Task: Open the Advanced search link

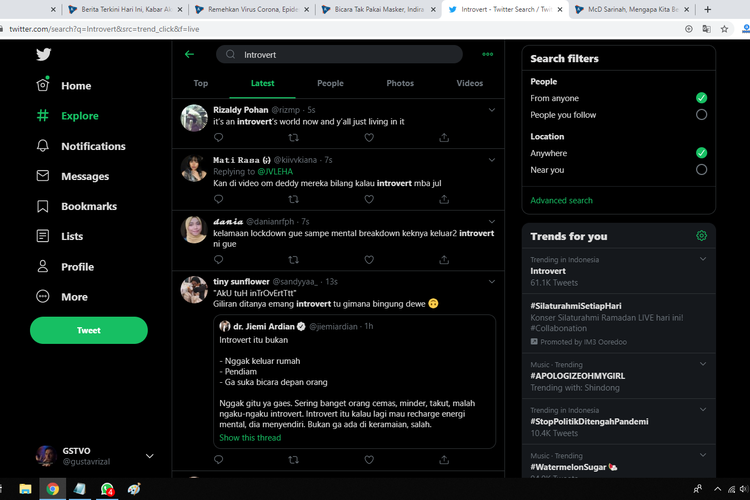Action: coord(561,200)
